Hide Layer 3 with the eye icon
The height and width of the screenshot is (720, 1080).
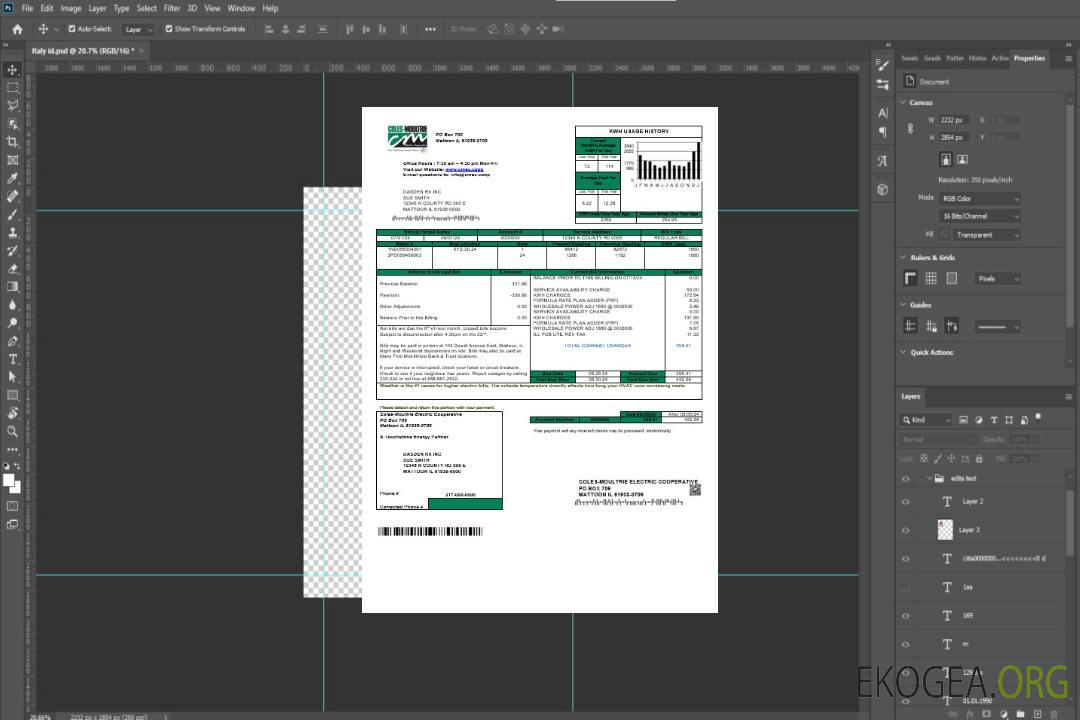coord(906,531)
